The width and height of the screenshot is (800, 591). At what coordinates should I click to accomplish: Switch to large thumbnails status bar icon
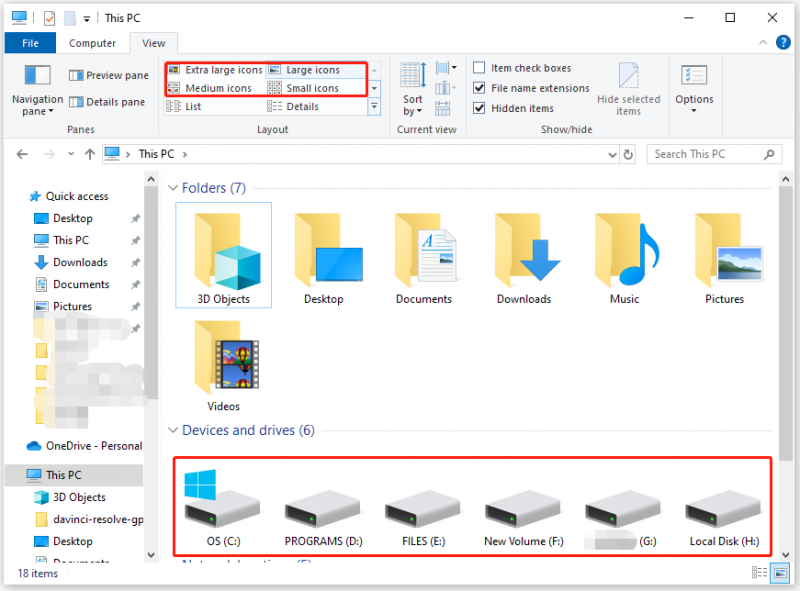[780, 572]
